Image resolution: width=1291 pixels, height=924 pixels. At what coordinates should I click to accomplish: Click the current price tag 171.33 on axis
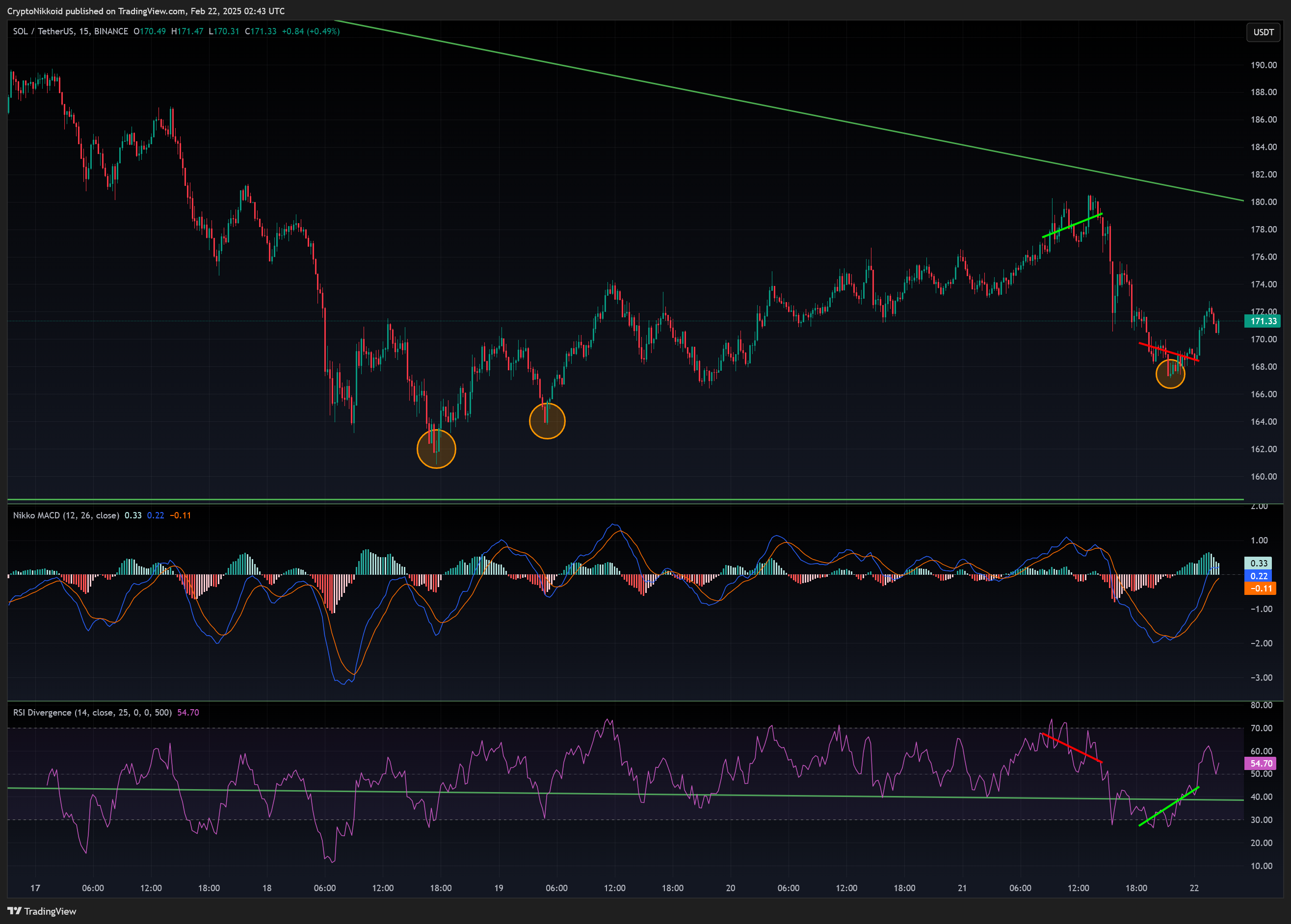(1263, 321)
